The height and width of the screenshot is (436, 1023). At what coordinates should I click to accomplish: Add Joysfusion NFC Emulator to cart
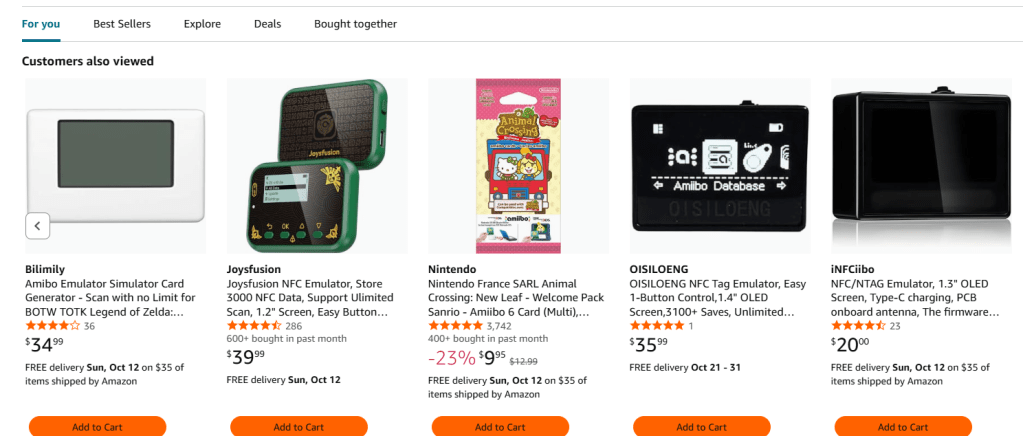[298, 427]
